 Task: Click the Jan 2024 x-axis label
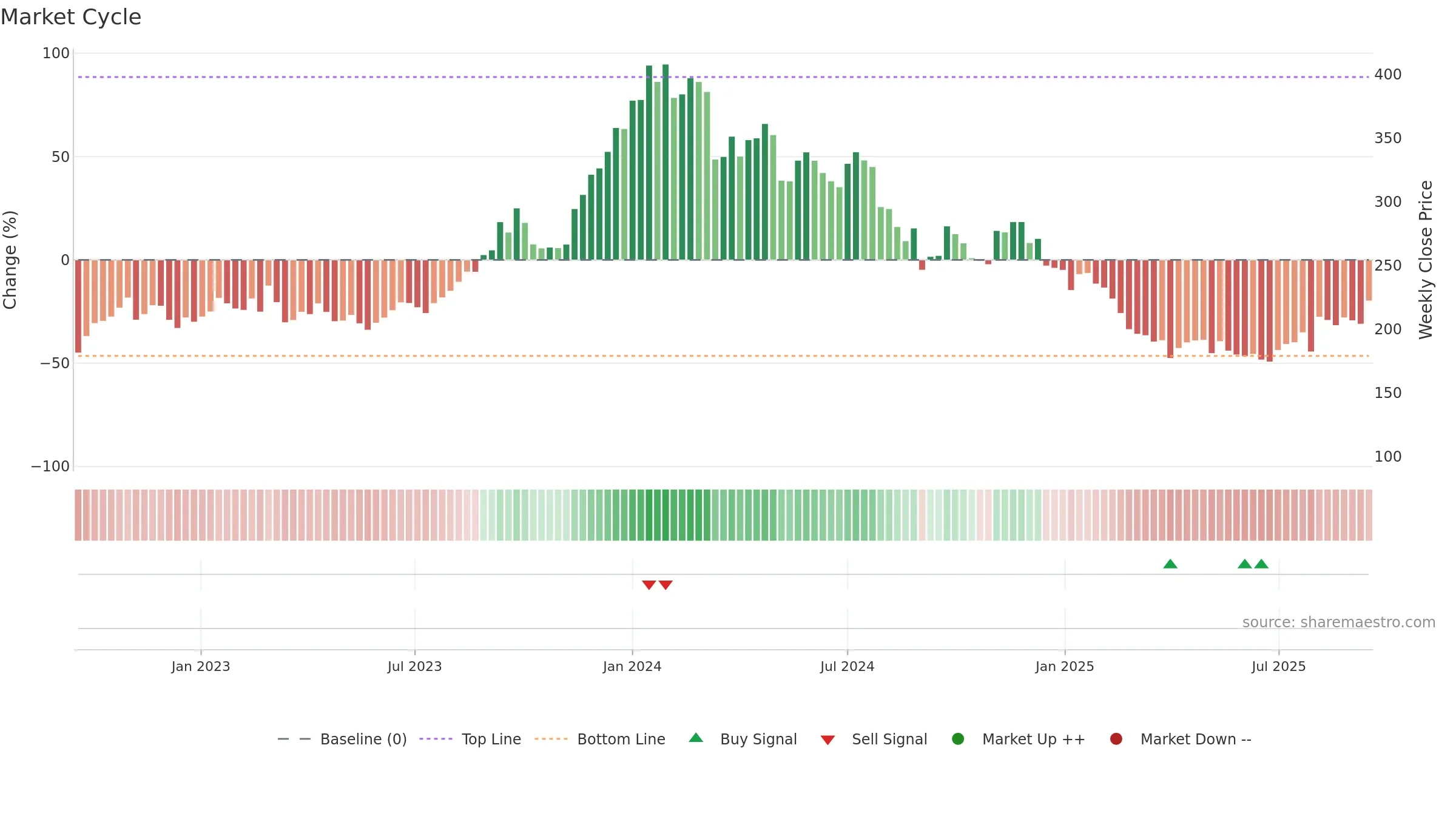(632, 667)
